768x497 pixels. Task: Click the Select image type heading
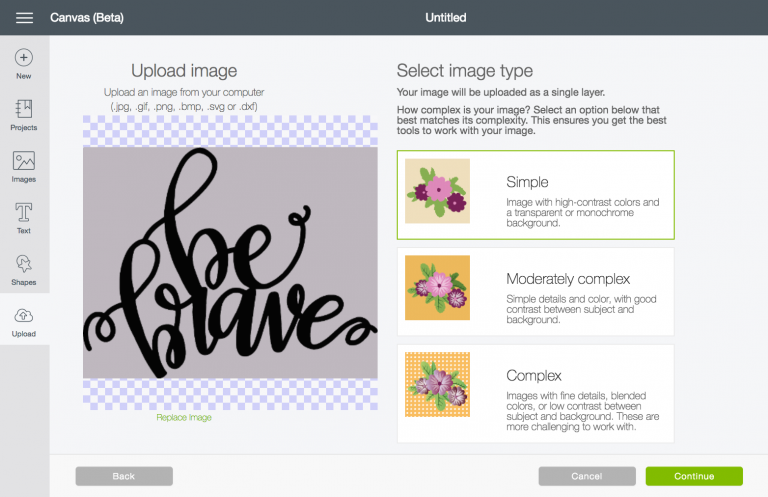pos(464,71)
